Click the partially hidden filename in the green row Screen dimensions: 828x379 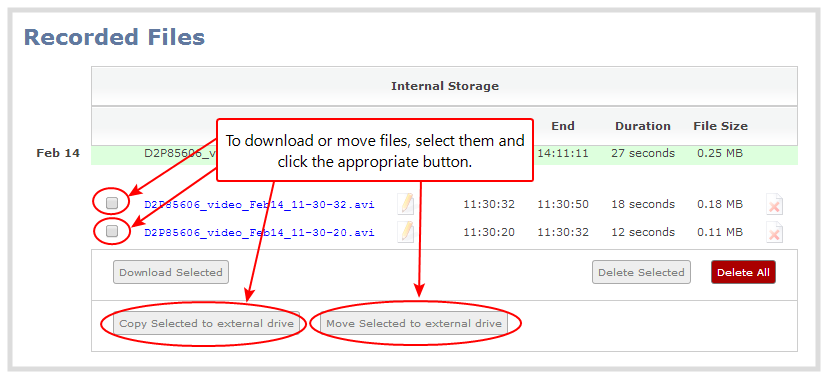tap(180, 153)
